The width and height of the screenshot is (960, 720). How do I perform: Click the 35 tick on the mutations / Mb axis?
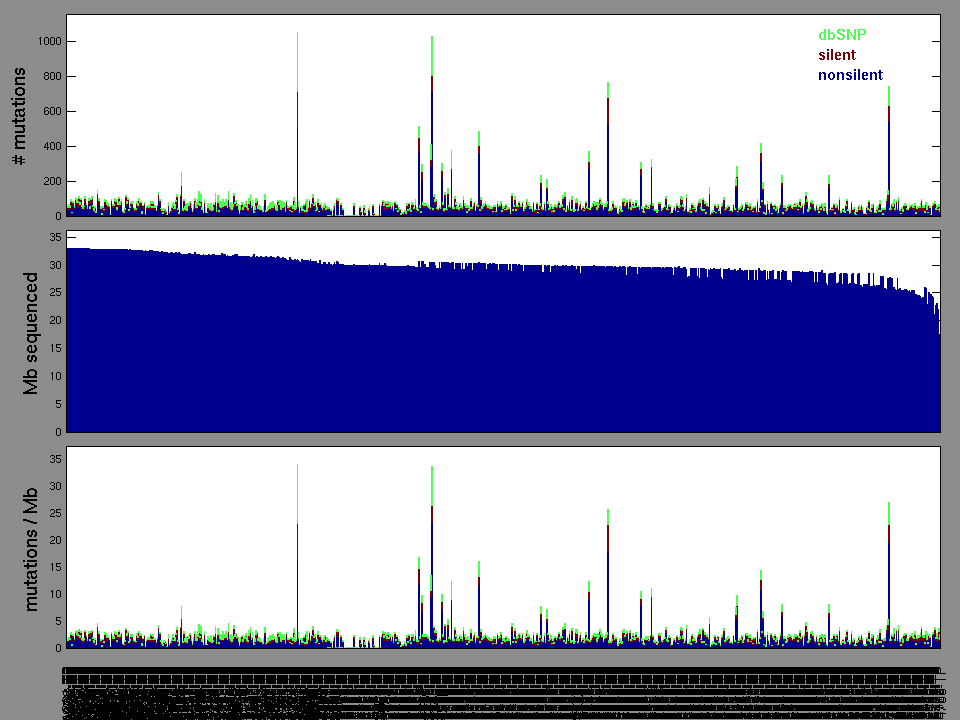(55, 459)
